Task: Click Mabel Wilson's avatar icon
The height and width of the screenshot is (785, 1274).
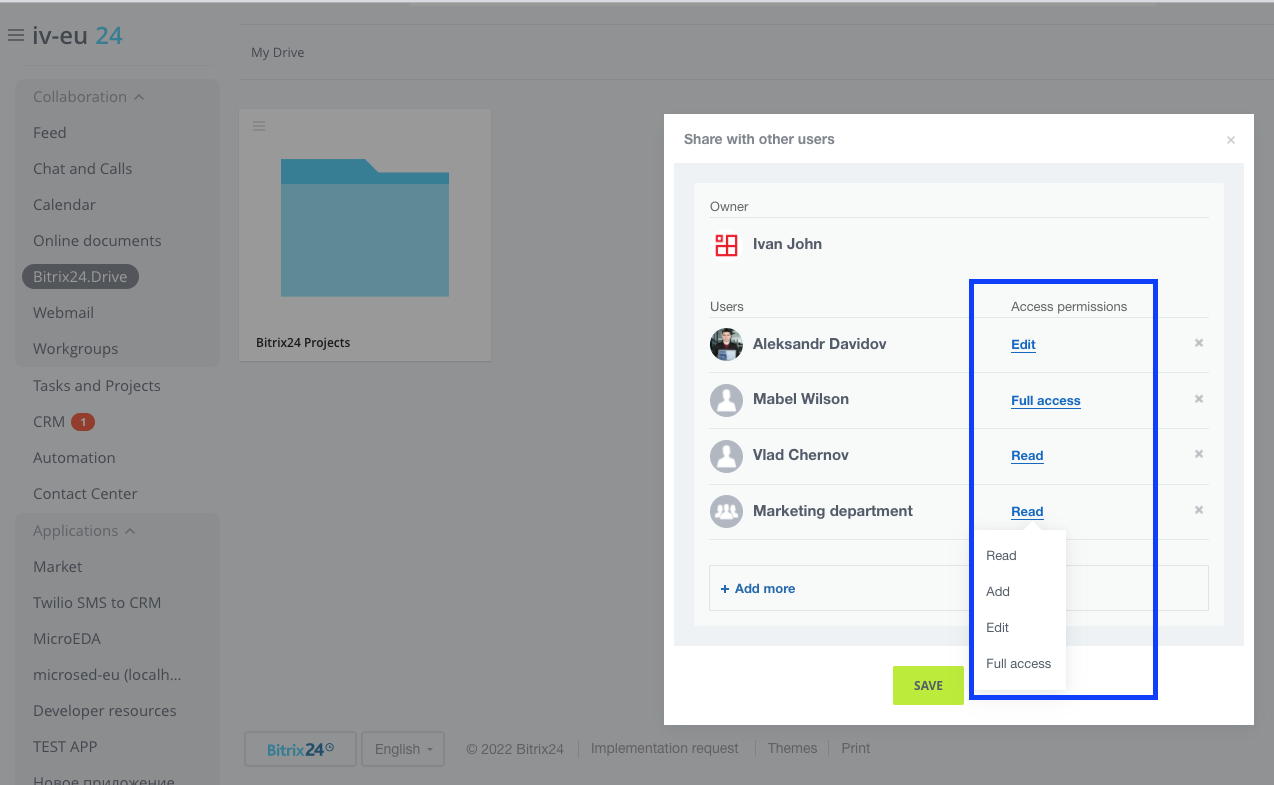Action: pos(726,400)
